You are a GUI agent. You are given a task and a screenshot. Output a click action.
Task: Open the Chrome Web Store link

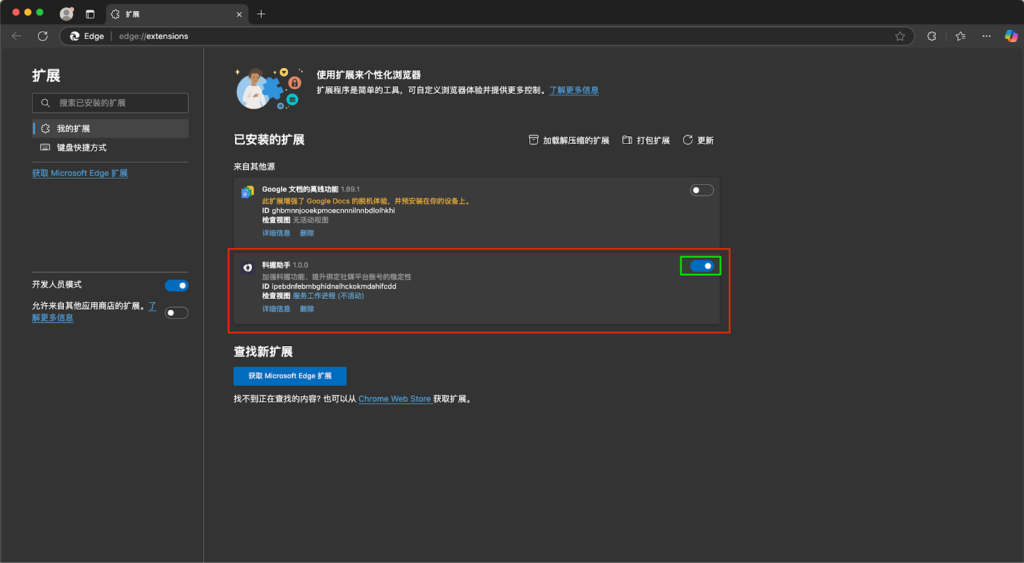[394, 399]
